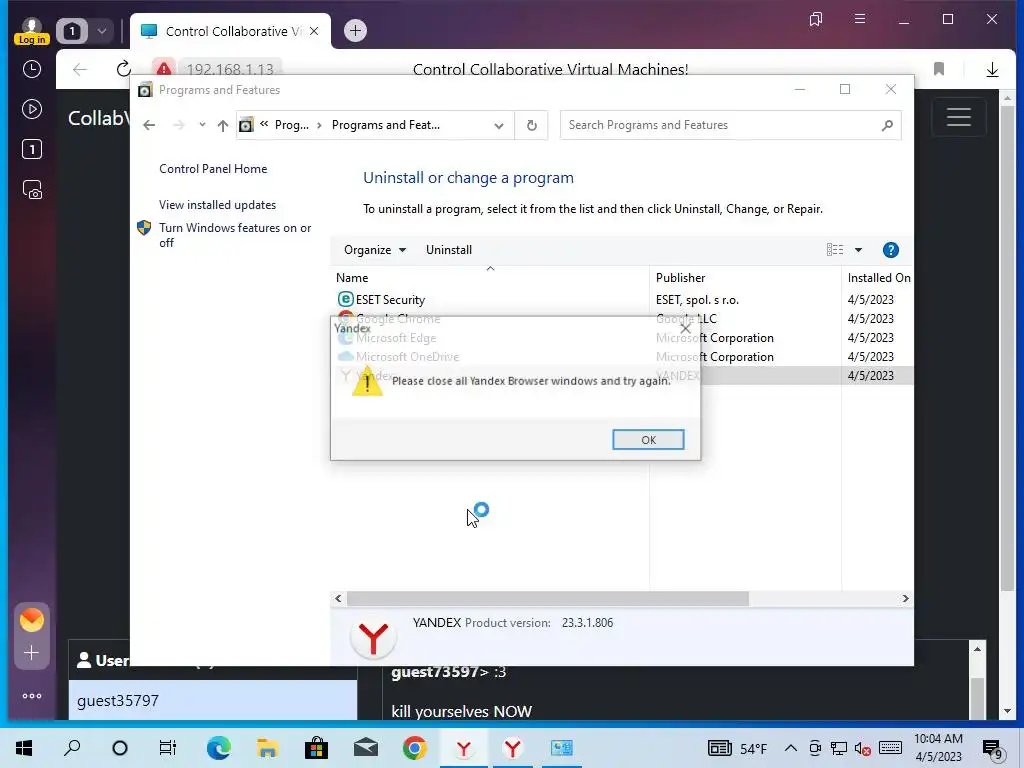This screenshot has width=1024, height=768.
Task: Click Microsoft Corporation publisher for Edge row
Action: [714, 338]
